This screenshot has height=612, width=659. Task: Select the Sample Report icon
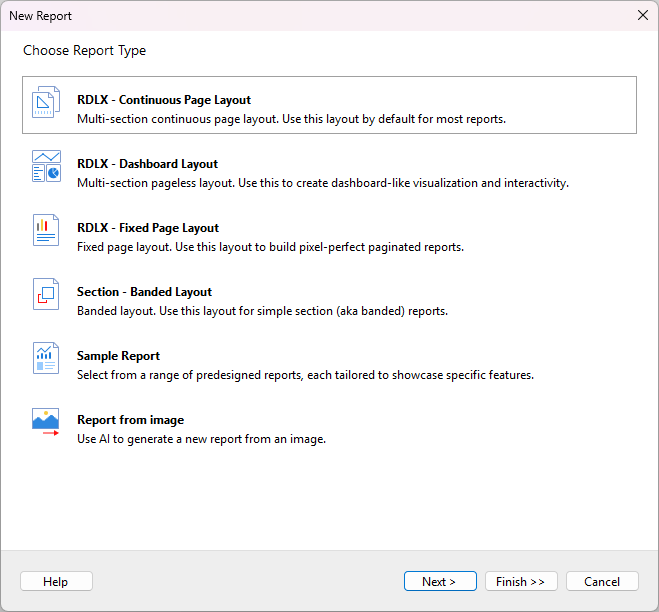[x=46, y=358]
